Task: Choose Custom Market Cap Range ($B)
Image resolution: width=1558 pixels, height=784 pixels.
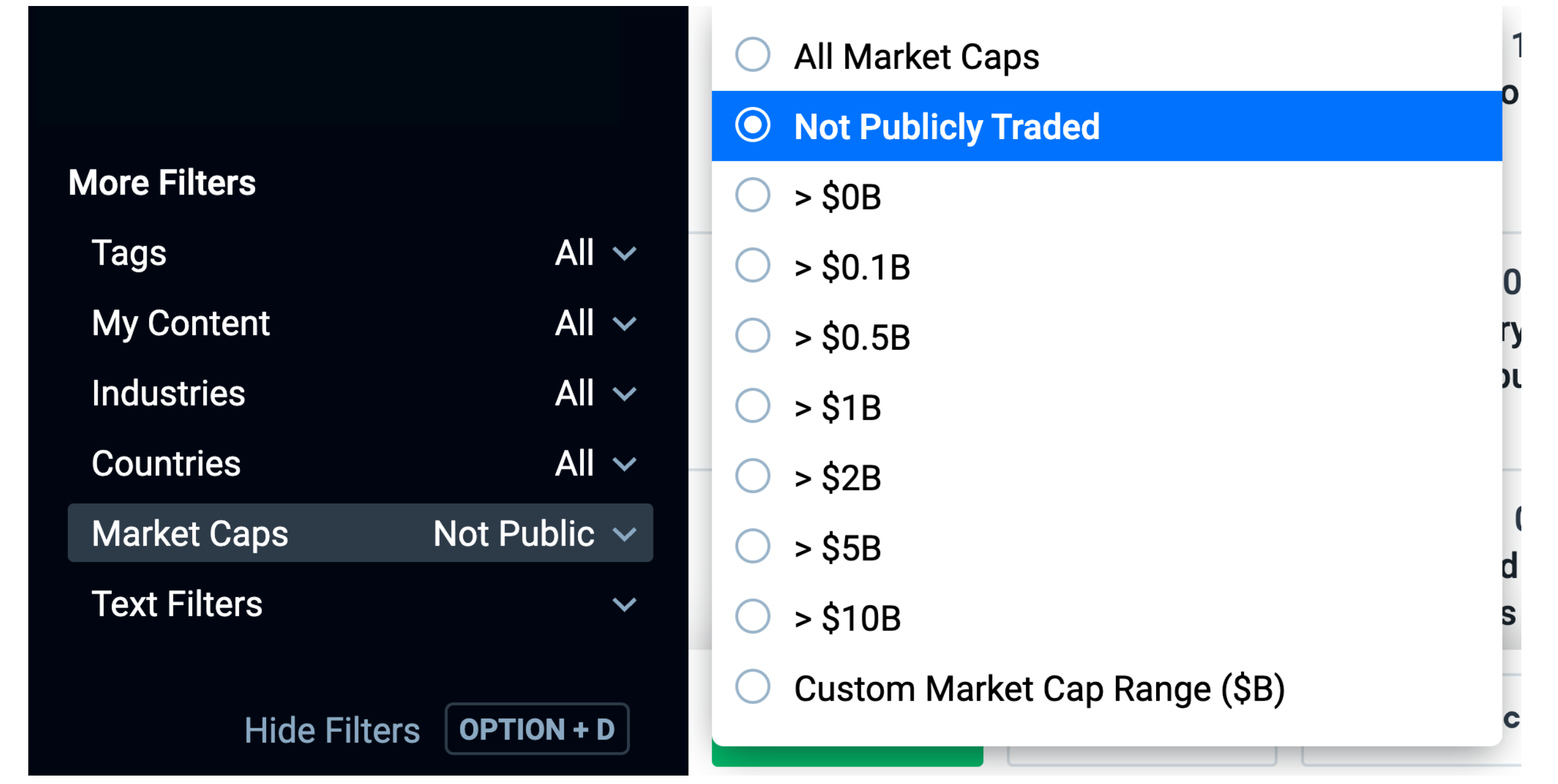Action: [753, 687]
